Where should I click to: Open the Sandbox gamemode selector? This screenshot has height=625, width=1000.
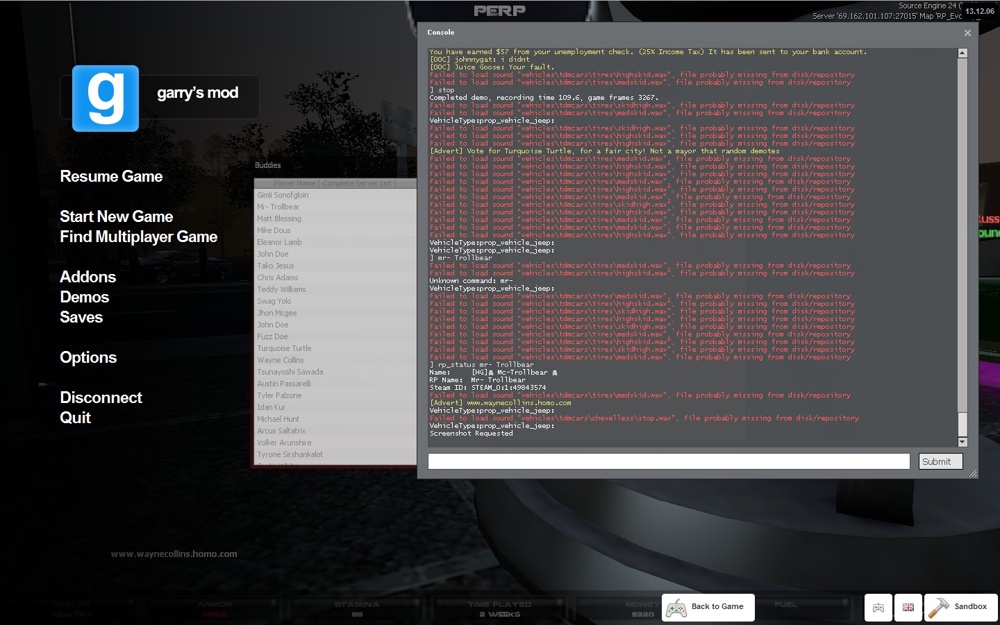coord(960,607)
